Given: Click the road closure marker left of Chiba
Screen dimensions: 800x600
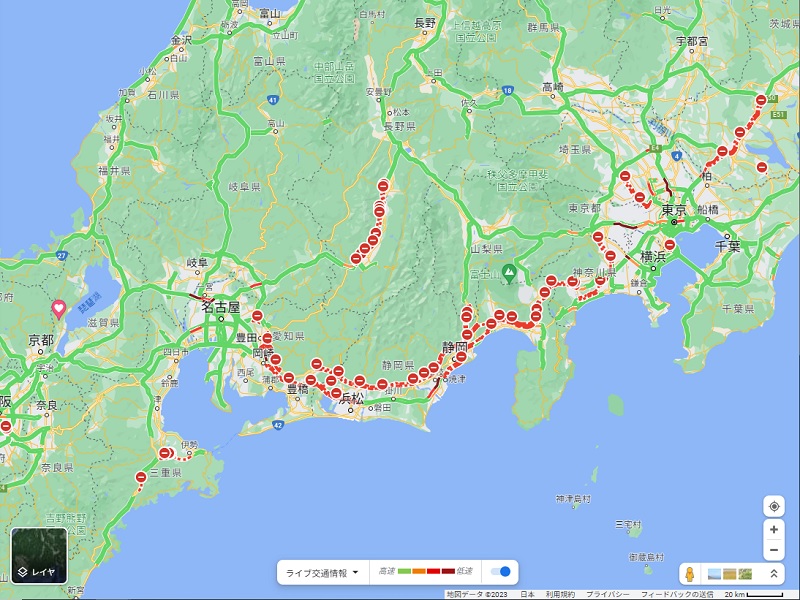Looking at the screenshot, I should pyautogui.click(x=669, y=244).
